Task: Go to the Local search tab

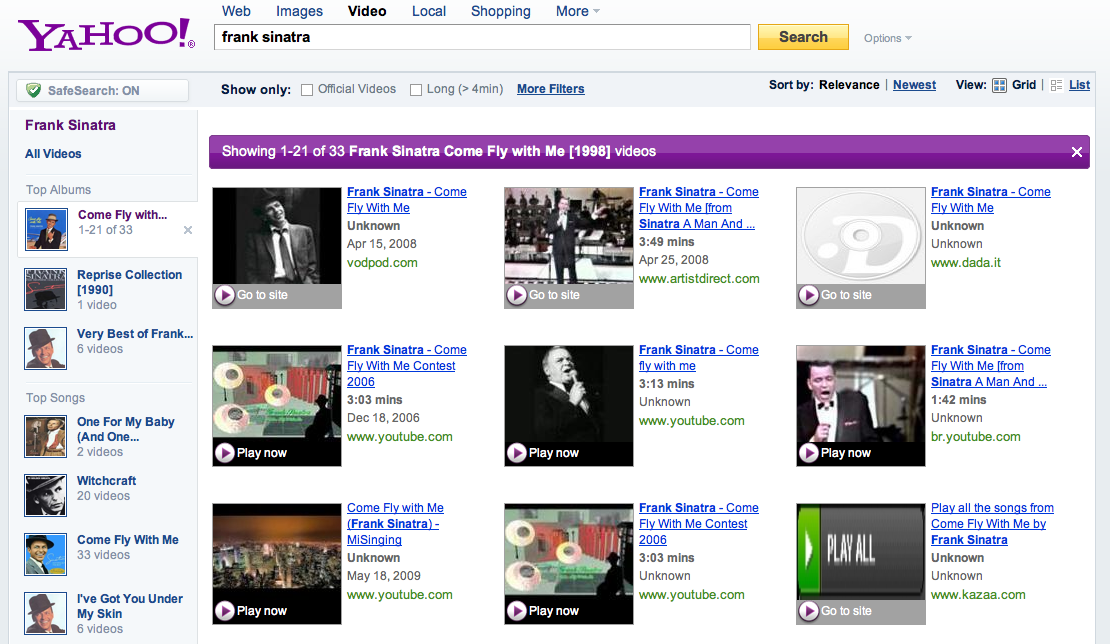Action: 429,11
